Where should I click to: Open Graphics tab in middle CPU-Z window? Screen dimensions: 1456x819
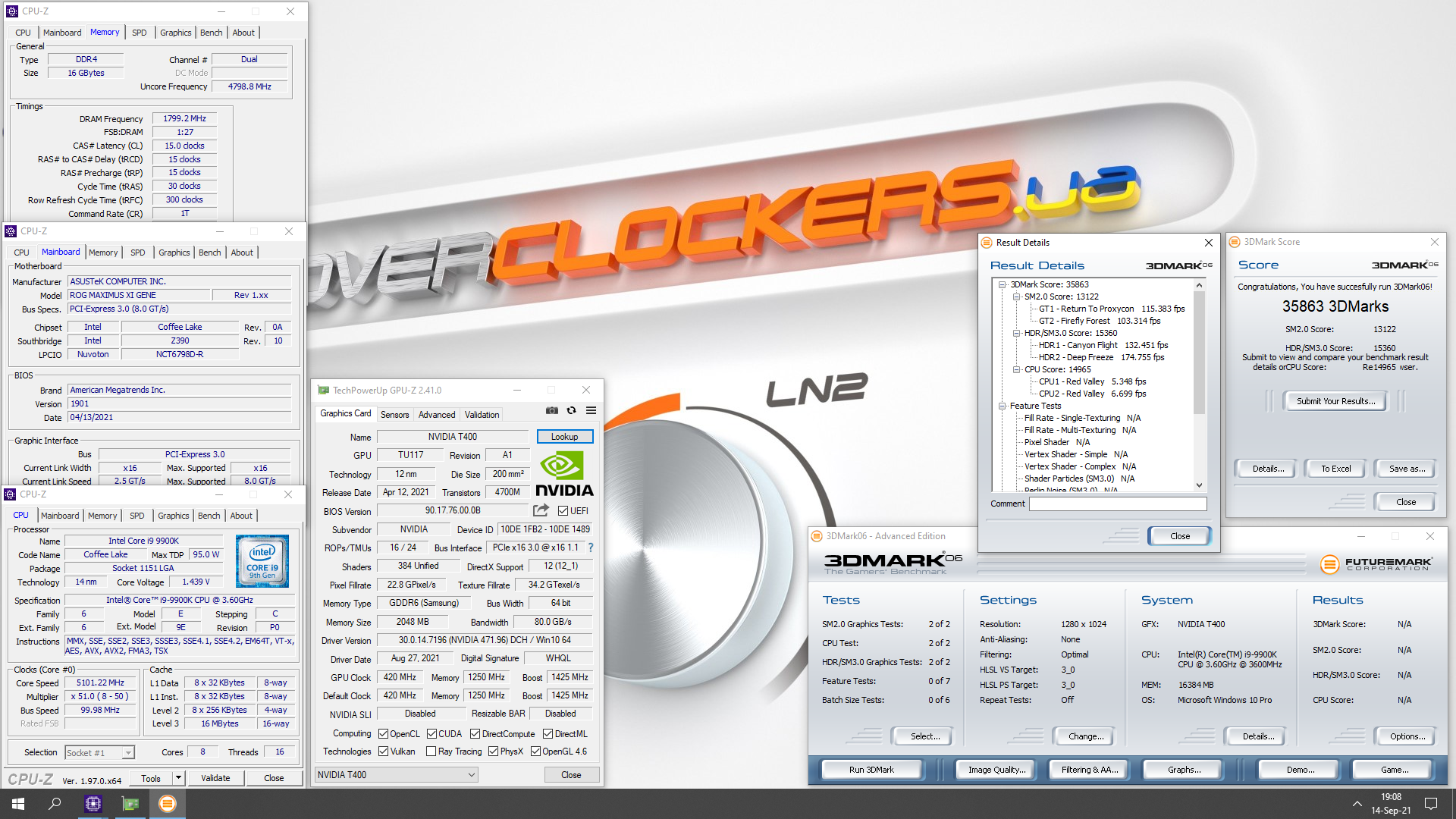point(174,253)
